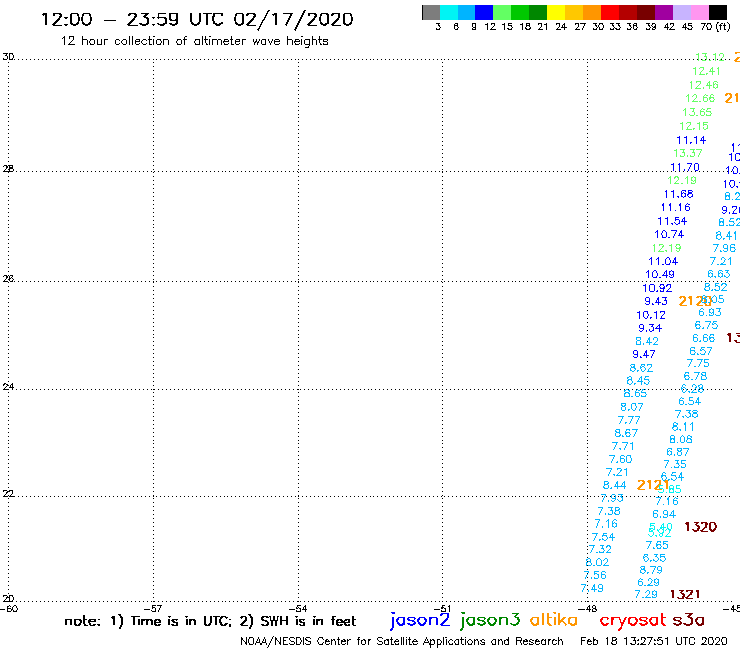Select the pink swatch in the color scale
Viewport: 740px width, 650px height.
click(x=700, y=12)
